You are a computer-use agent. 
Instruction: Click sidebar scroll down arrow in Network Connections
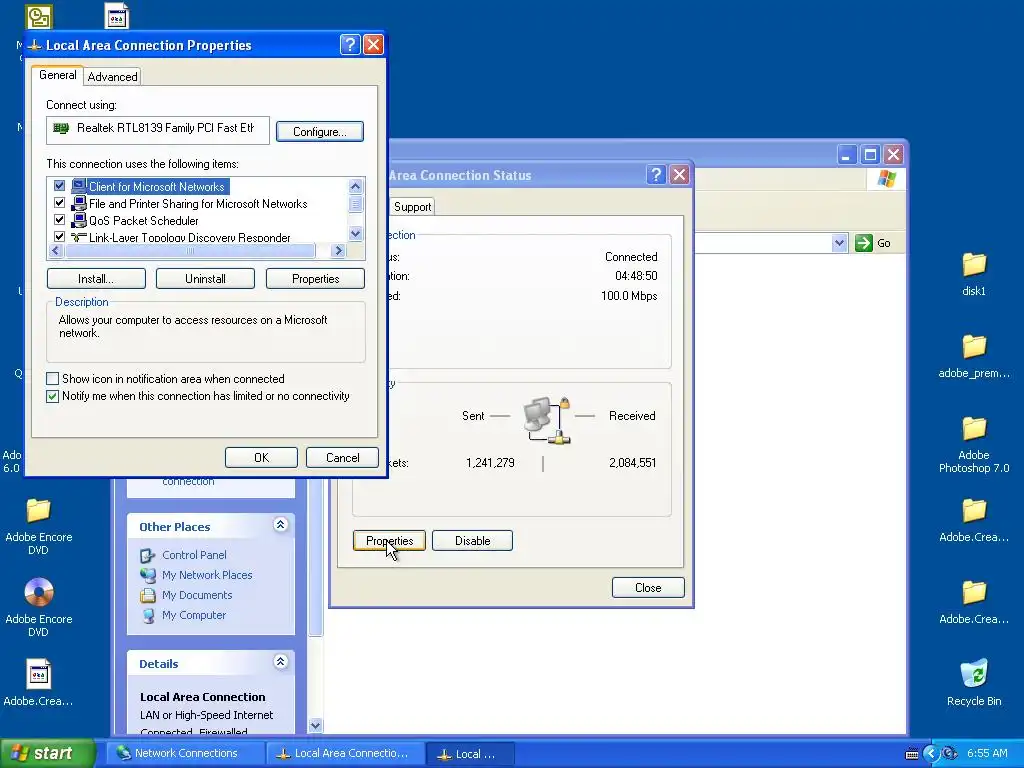[x=315, y=725]
